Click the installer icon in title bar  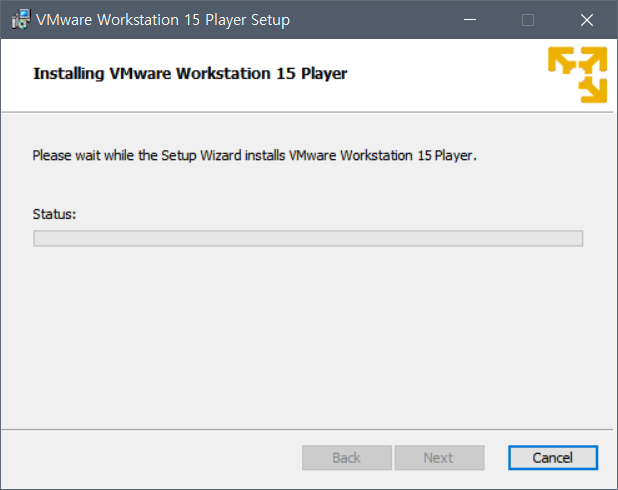21,19
